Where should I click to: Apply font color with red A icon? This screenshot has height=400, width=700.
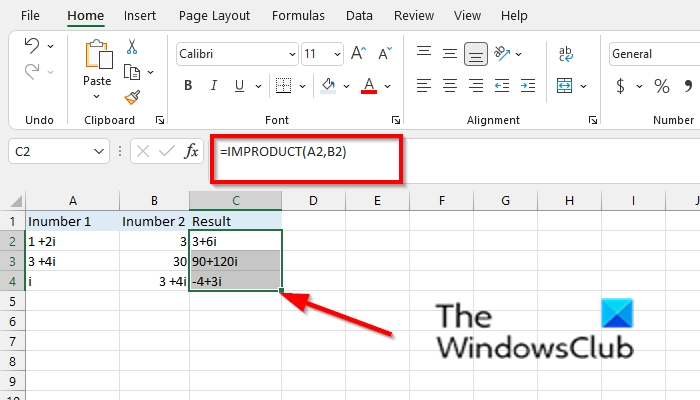pos(369,85)
